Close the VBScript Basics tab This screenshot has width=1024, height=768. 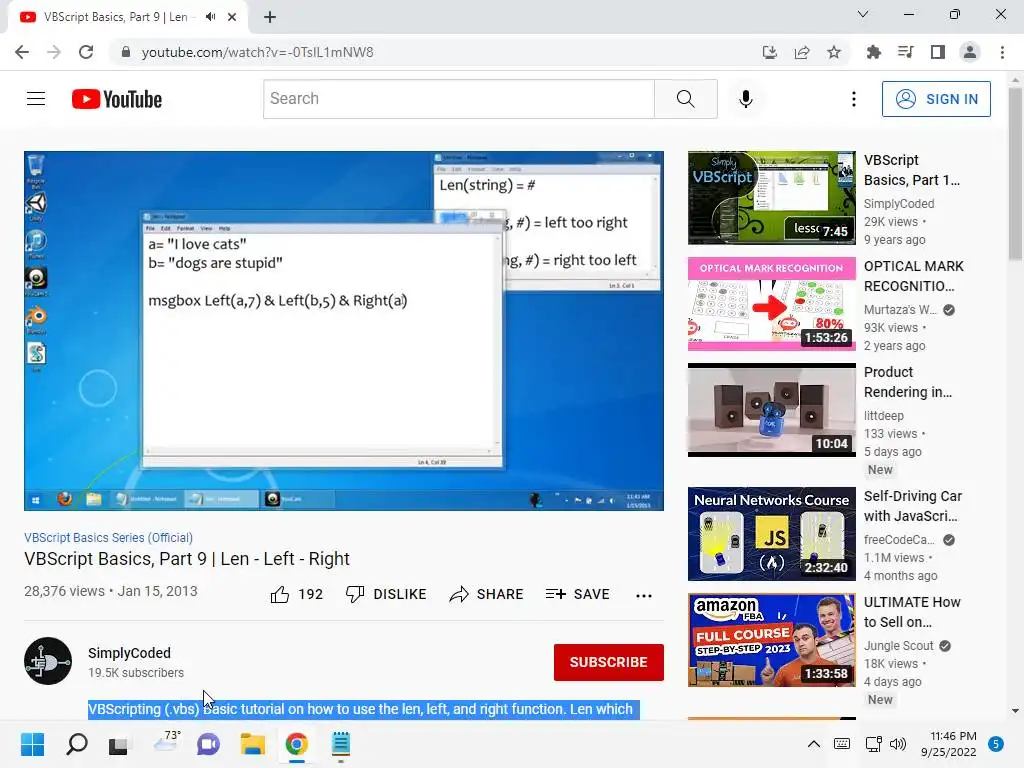232,17
